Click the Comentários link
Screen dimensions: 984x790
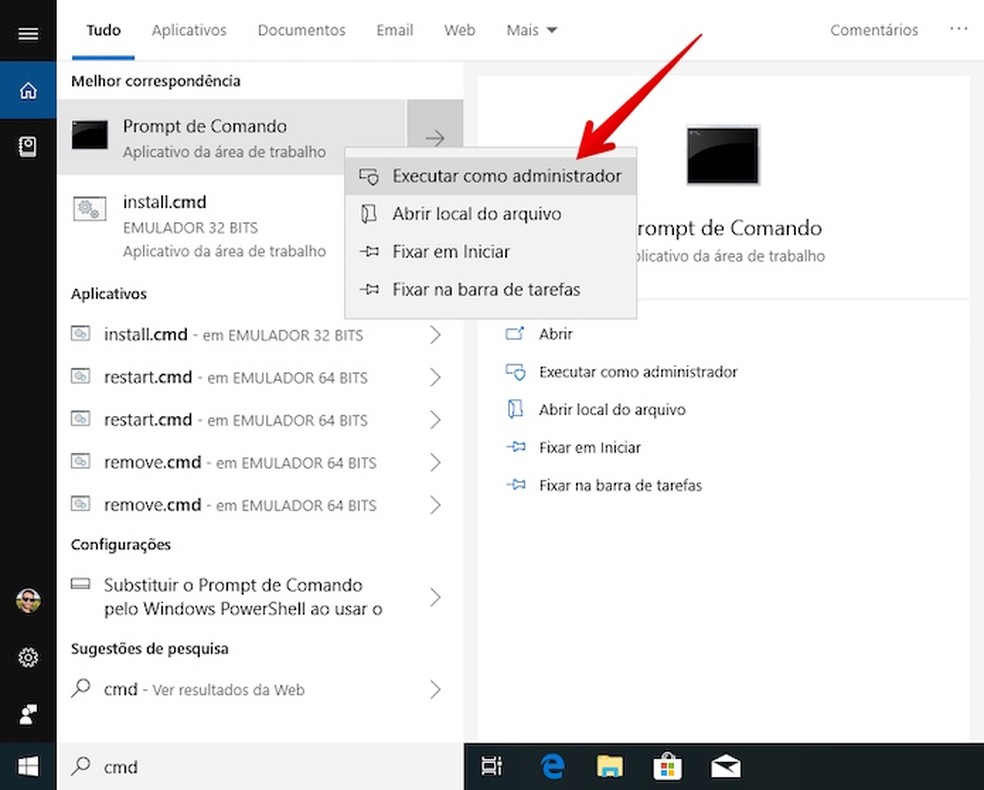click(x=874, y=30)
